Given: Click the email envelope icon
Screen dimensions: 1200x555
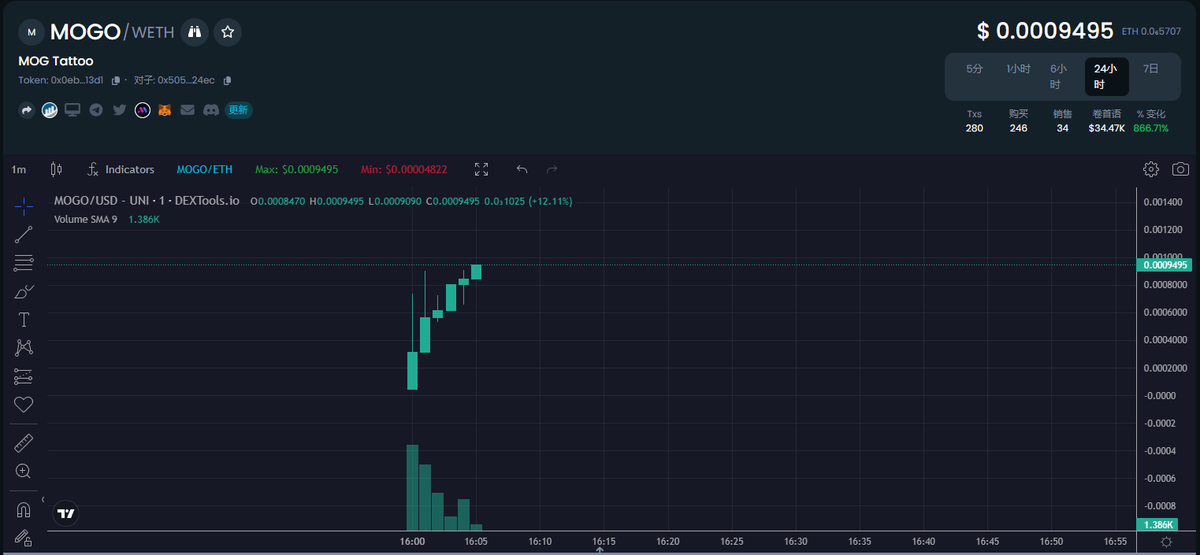Looking at the screenshot, I should (188, 110).
